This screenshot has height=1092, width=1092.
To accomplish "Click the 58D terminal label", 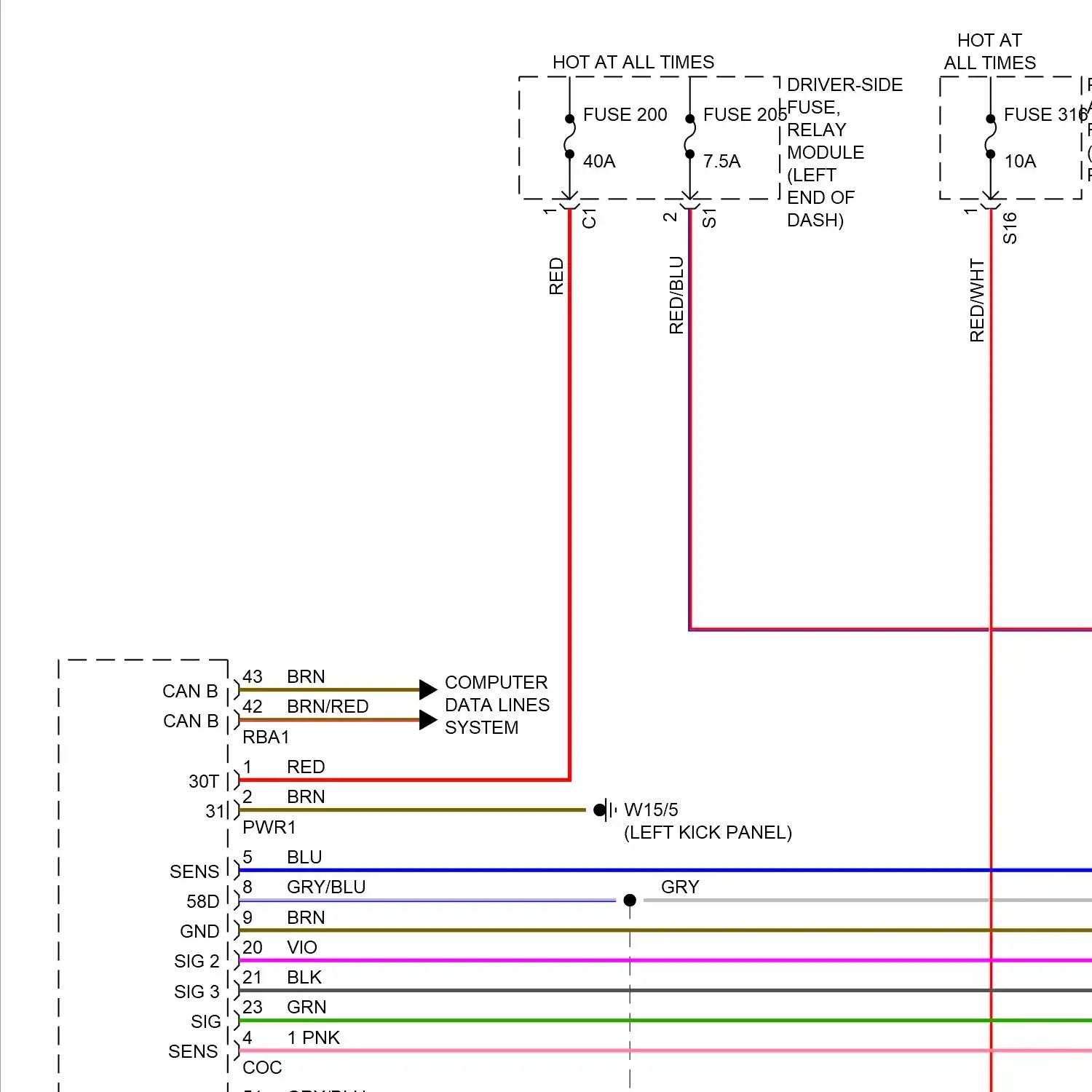I will pos(202,901).
